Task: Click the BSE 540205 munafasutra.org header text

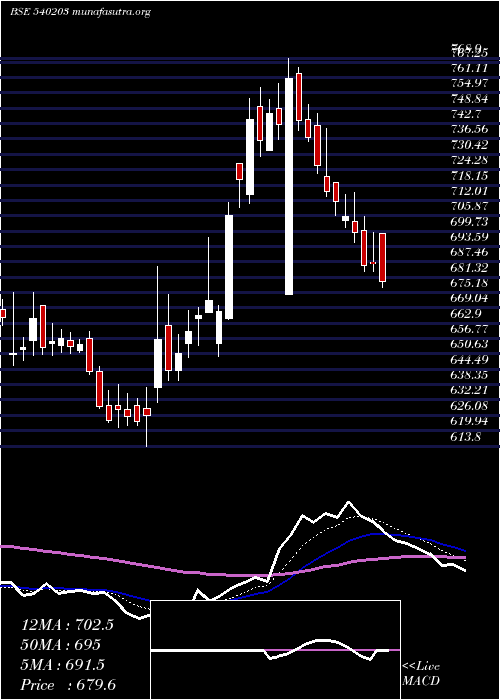Action: (79, 12)
